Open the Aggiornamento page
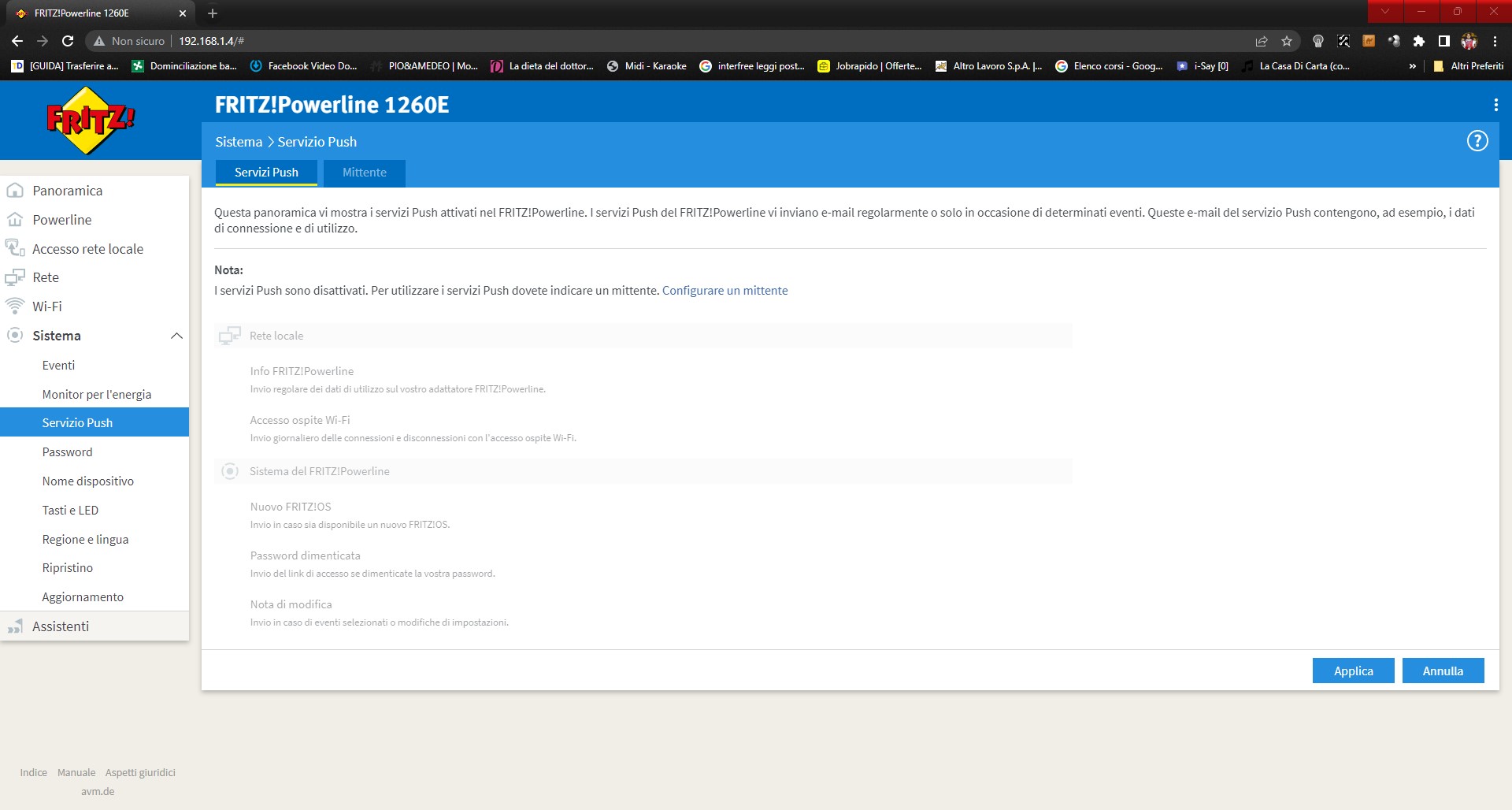 (x=83, y=597)
